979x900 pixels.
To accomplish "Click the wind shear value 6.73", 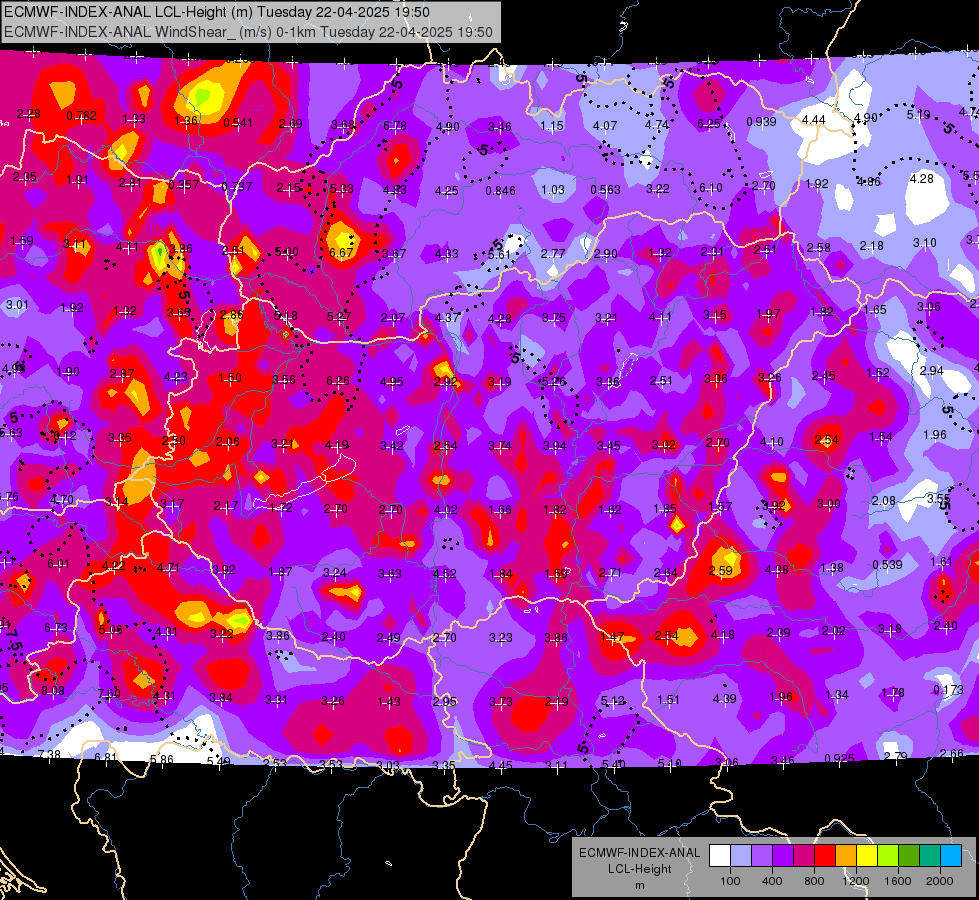I will click(56, 628).
